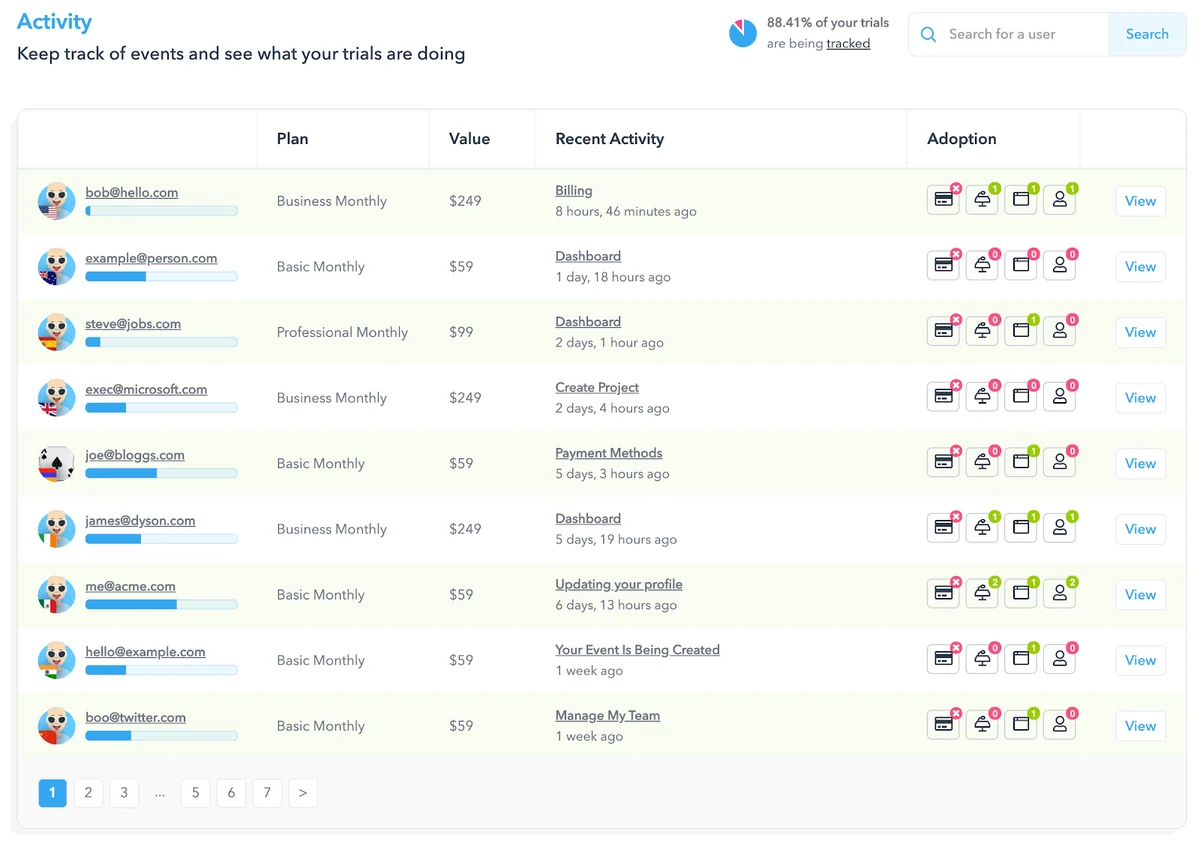
Task: Click the user profile icon for boo@twitter.com
Action: (x=1059, y=726)
